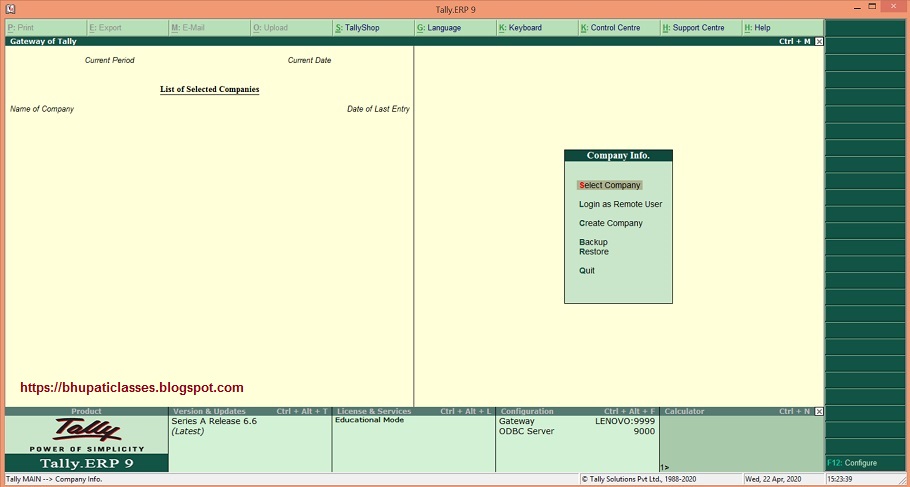910x487 pixels.
Task: Open the Language settings
Action: pos(455,27)
